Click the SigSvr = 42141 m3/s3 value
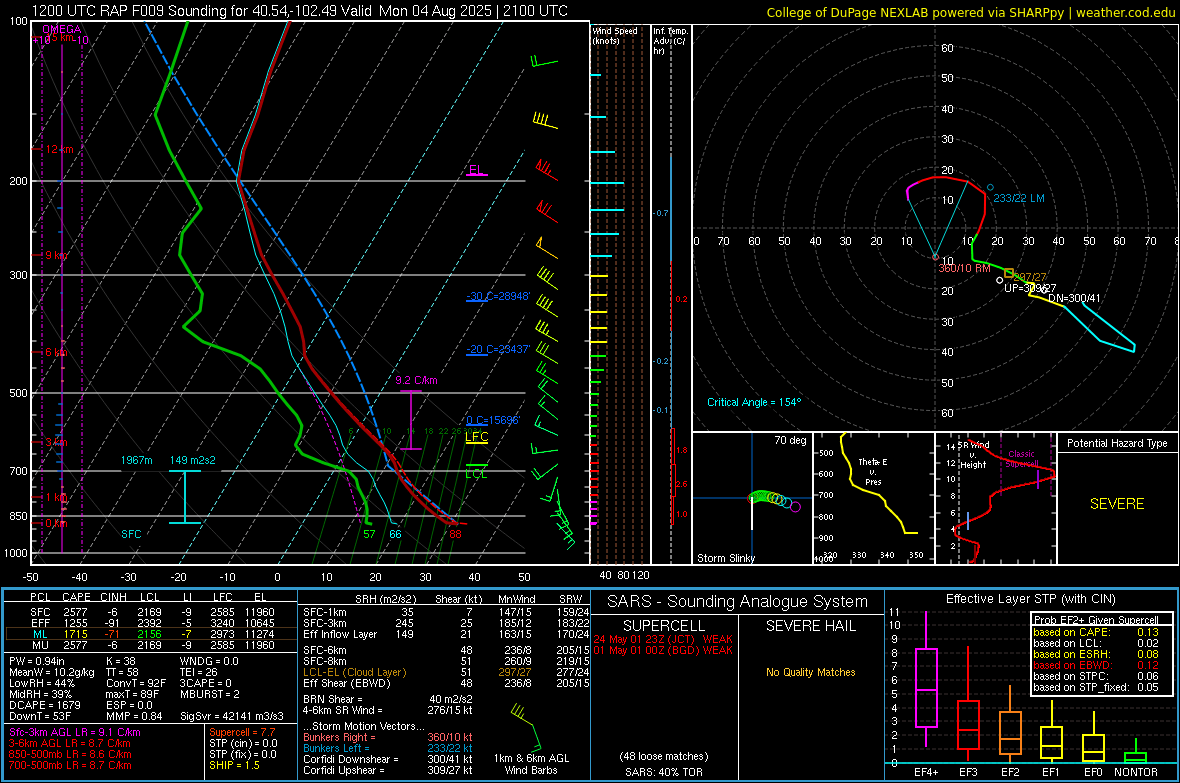The height and width of the screenshot is (783, 1180). tap(232, 717)
